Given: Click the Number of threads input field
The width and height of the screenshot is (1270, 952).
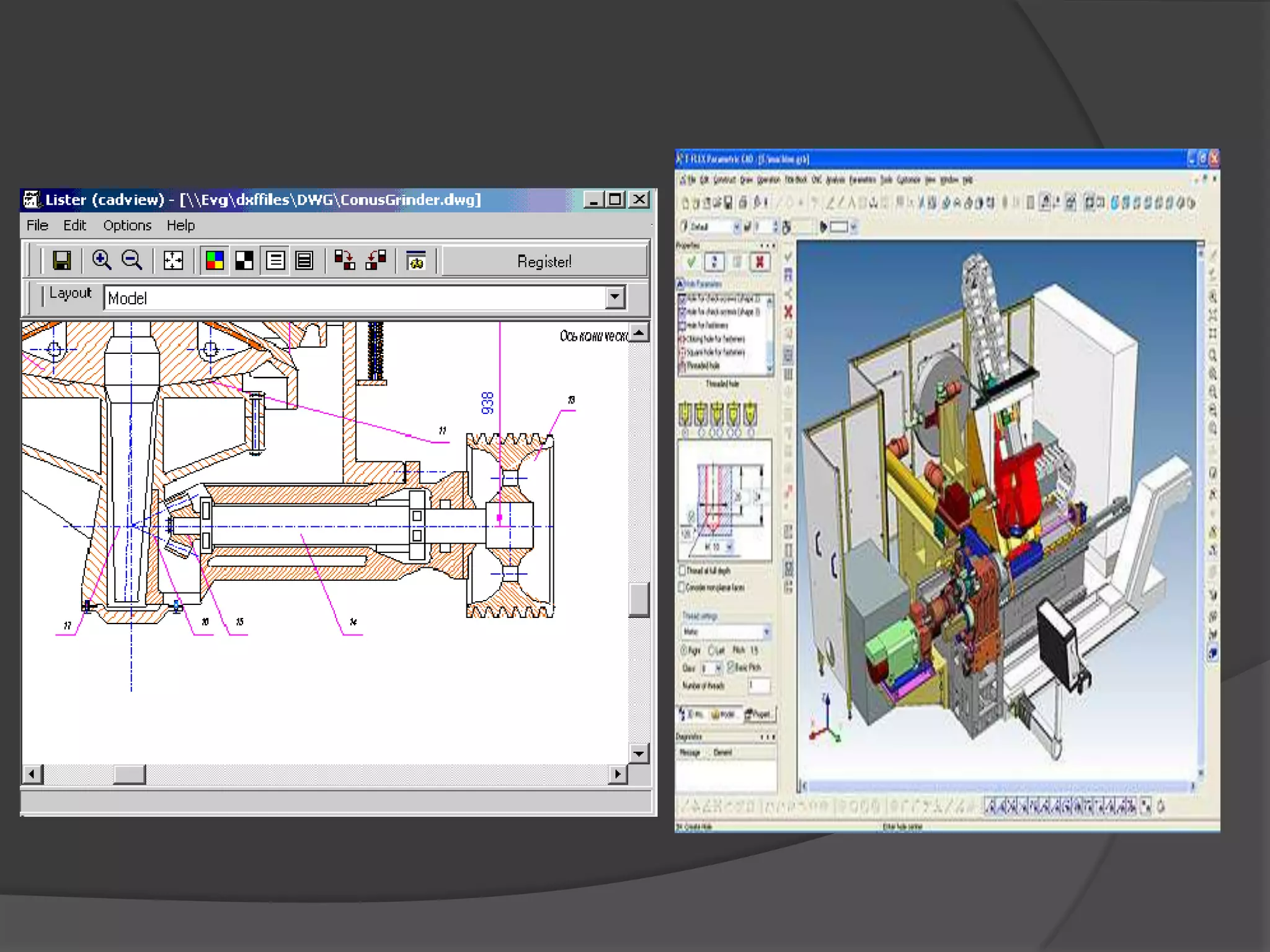Looking at the screenshot, I should pos(759,685).
